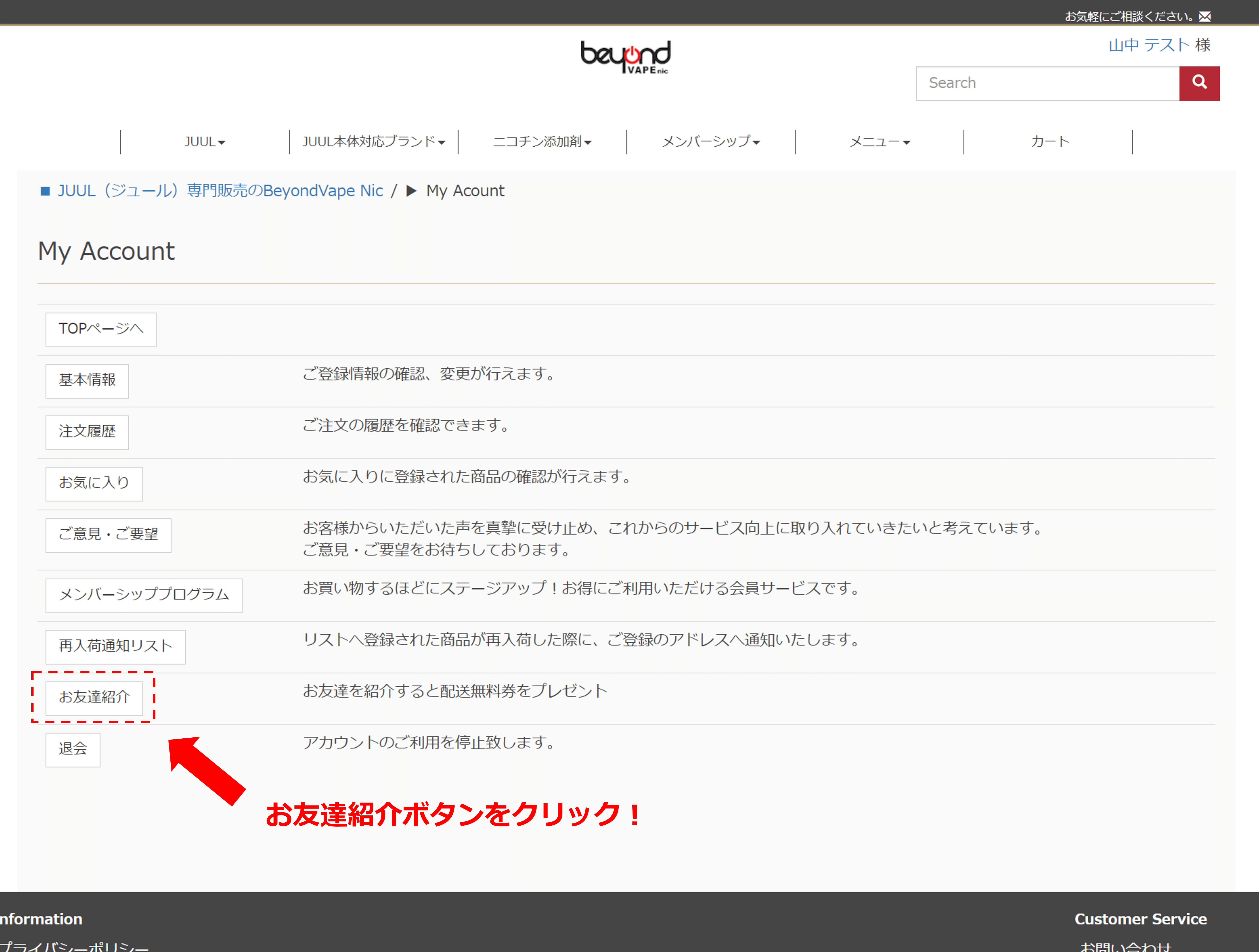
Task: Open the メニュー dropdown
Action: tap(879, 142)
